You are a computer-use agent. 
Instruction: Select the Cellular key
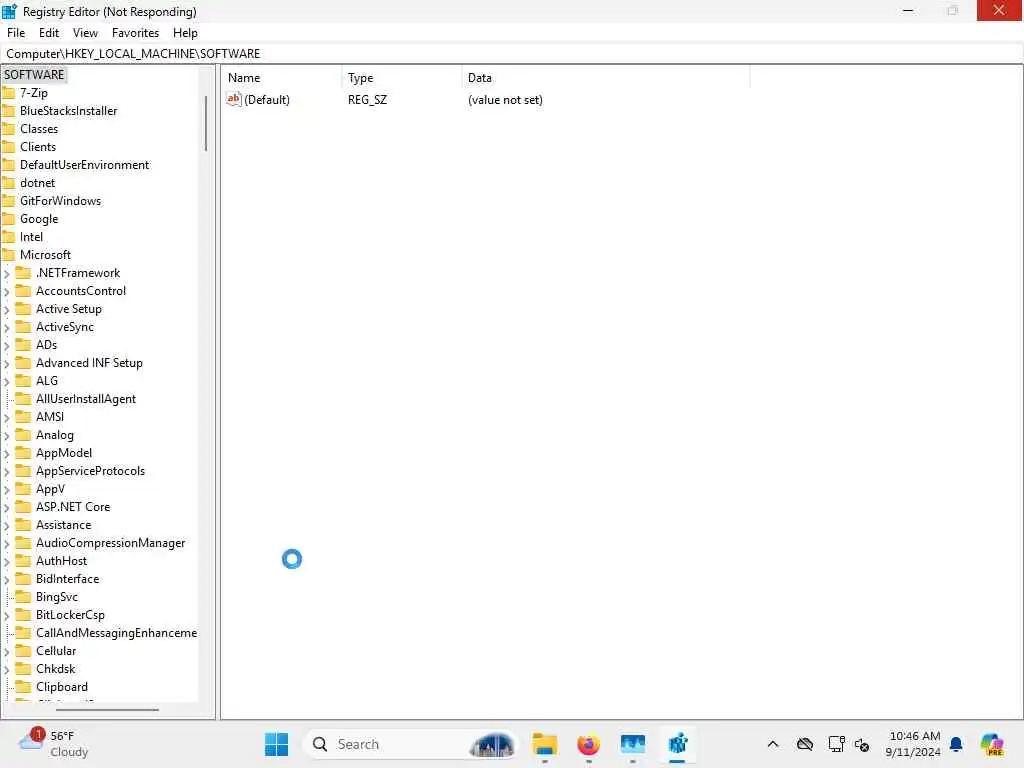[x=56, y=650]
